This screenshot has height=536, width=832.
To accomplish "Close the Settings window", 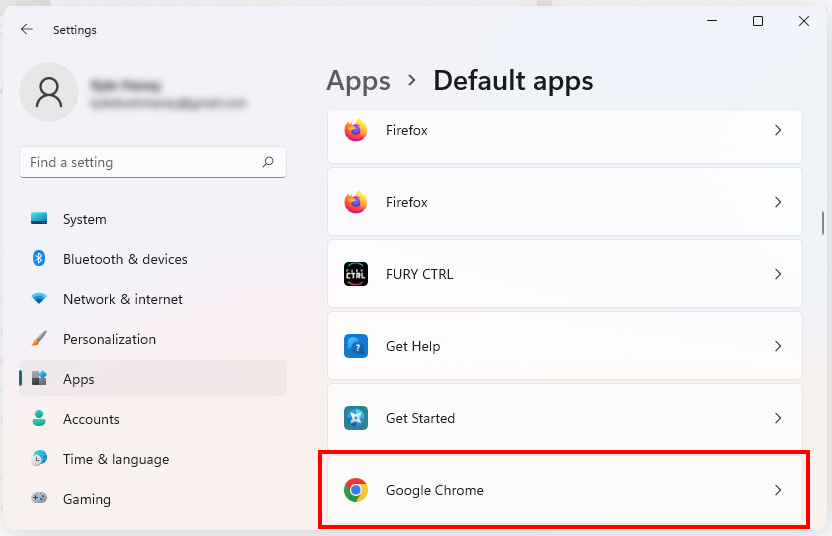I will pyautogui.click(x=804, y=21).
